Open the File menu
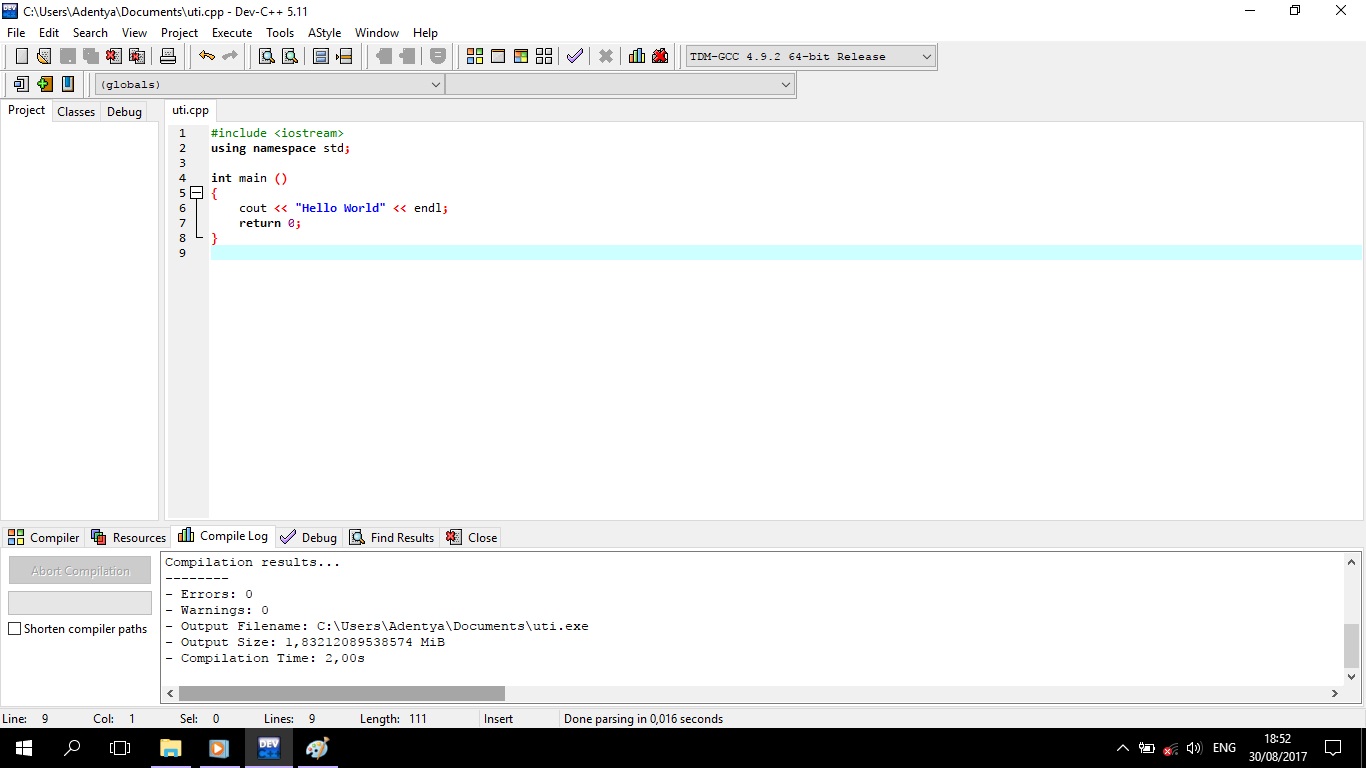Viewport: 1366px width, 768px height. [x=16, y=33]
